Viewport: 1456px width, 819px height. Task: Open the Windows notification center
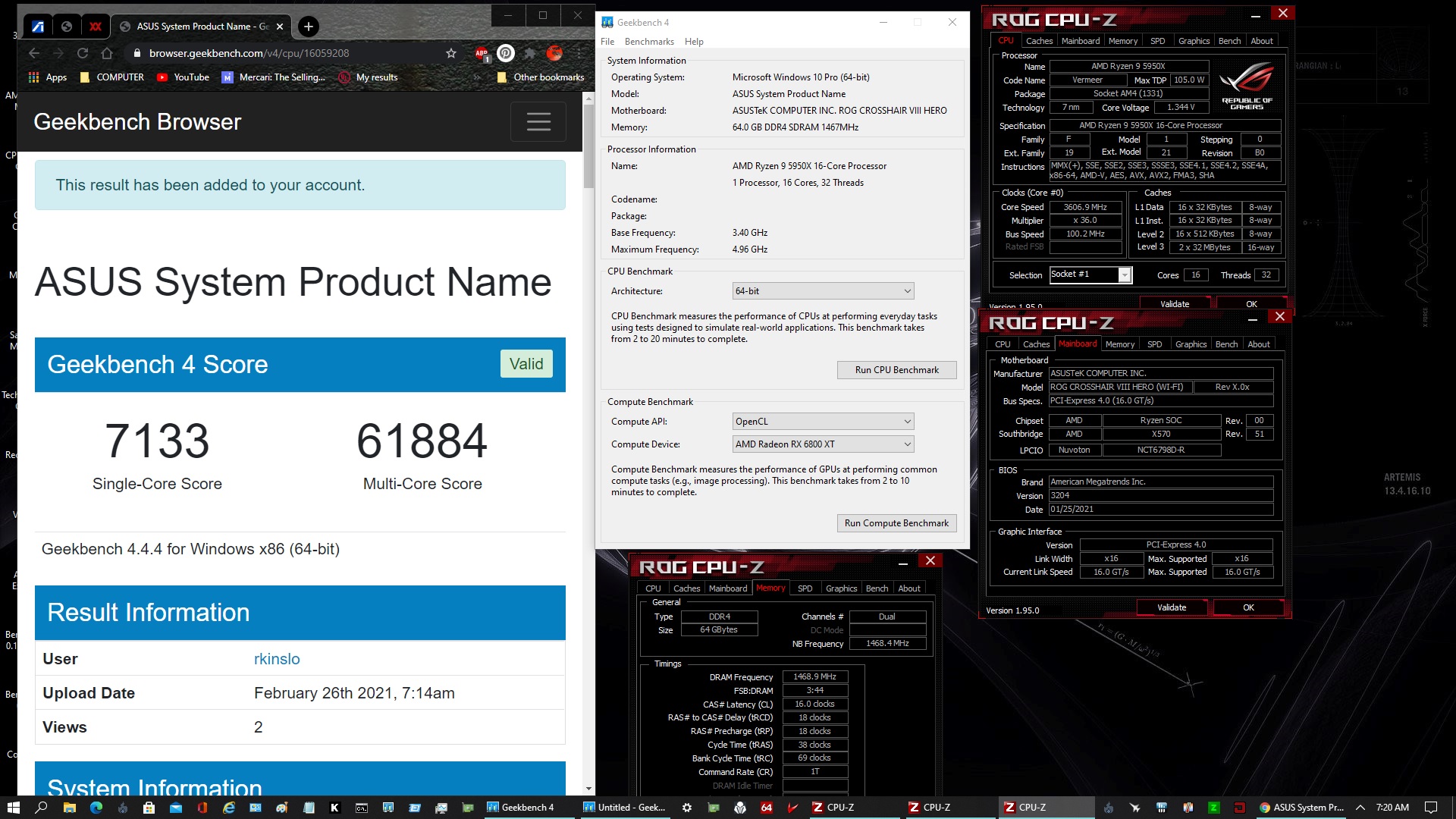(x=1431, y=808)
